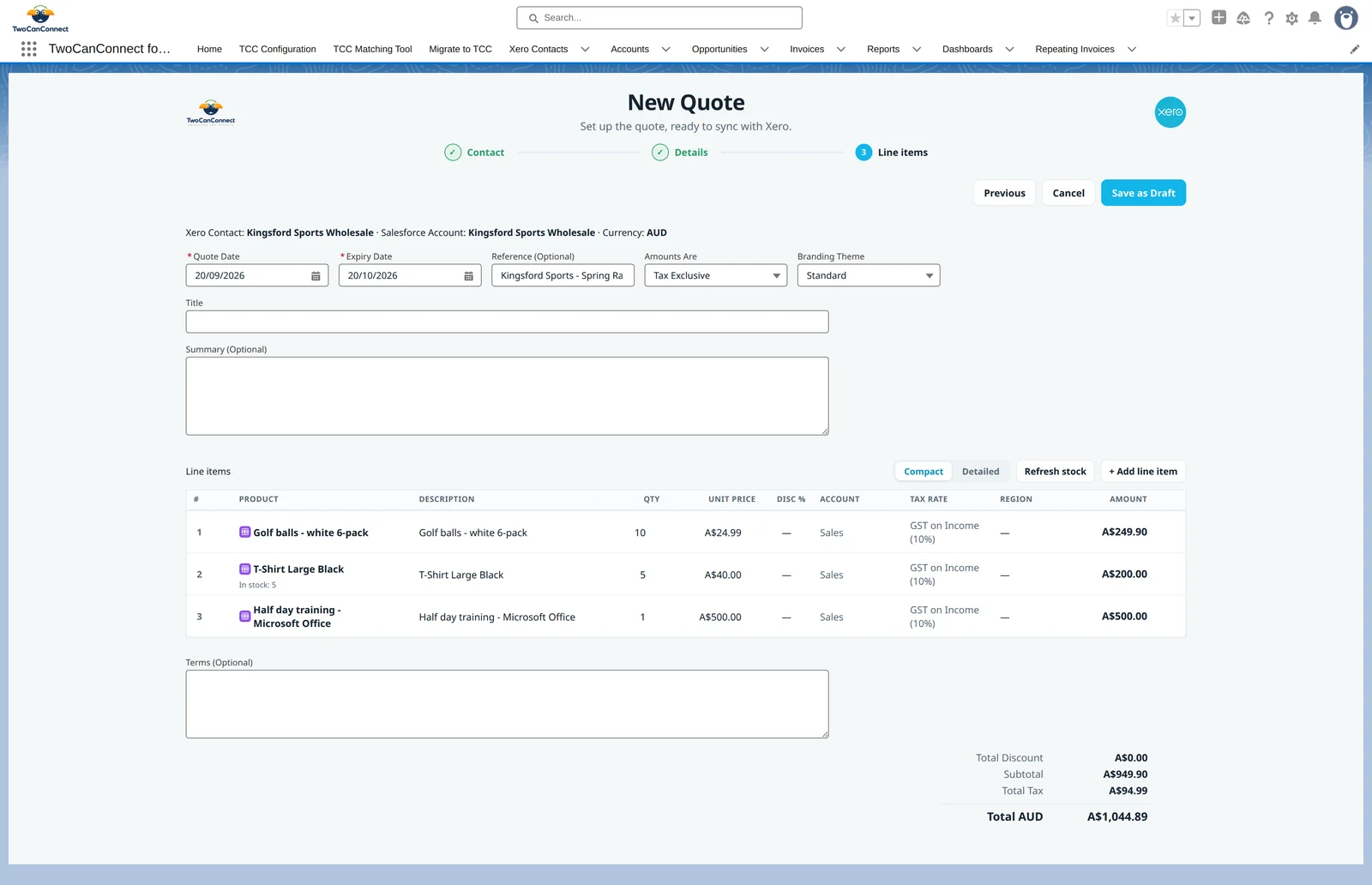The height and width of the screenshot is (885, 1372).
Task: Click the A$1,044.89 Total AUD value
Action: click(1116, 817)
